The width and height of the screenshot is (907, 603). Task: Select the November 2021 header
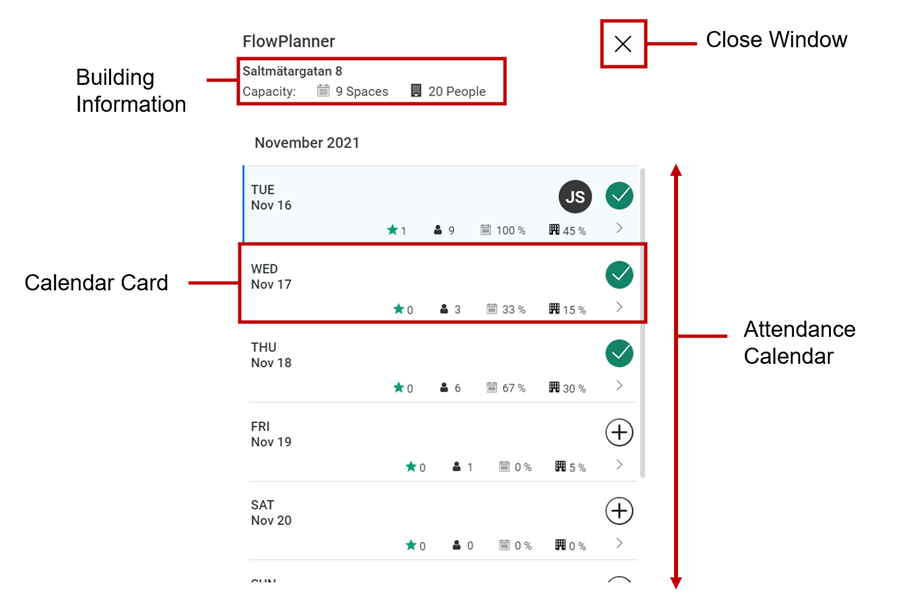306,143
